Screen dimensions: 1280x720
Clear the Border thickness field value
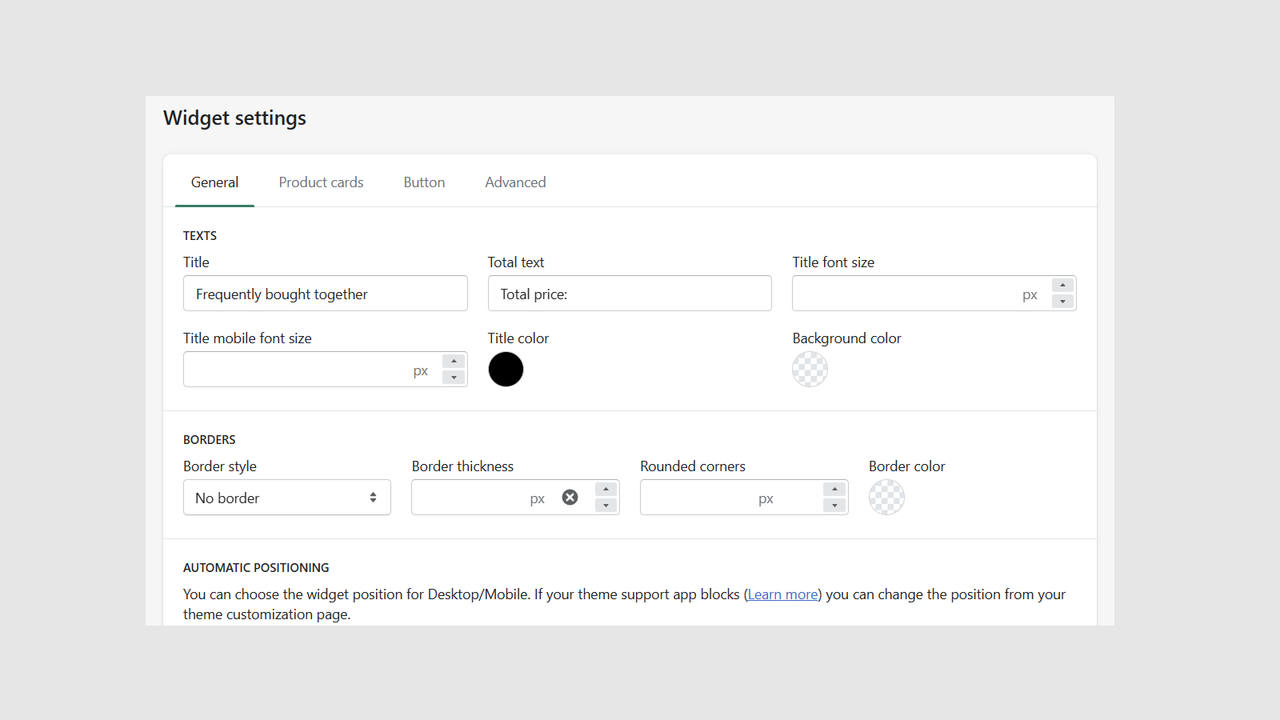[570, 497]
